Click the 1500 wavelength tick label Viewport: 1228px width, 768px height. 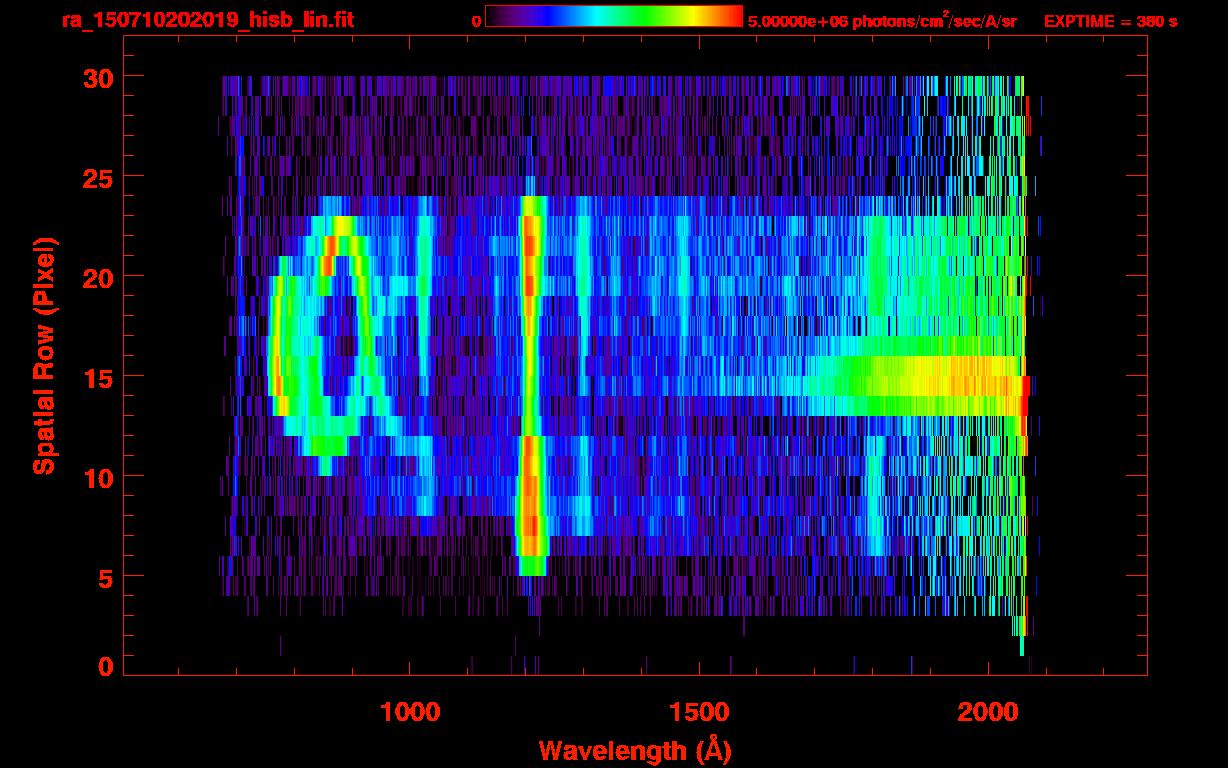[x=698, y=712]
